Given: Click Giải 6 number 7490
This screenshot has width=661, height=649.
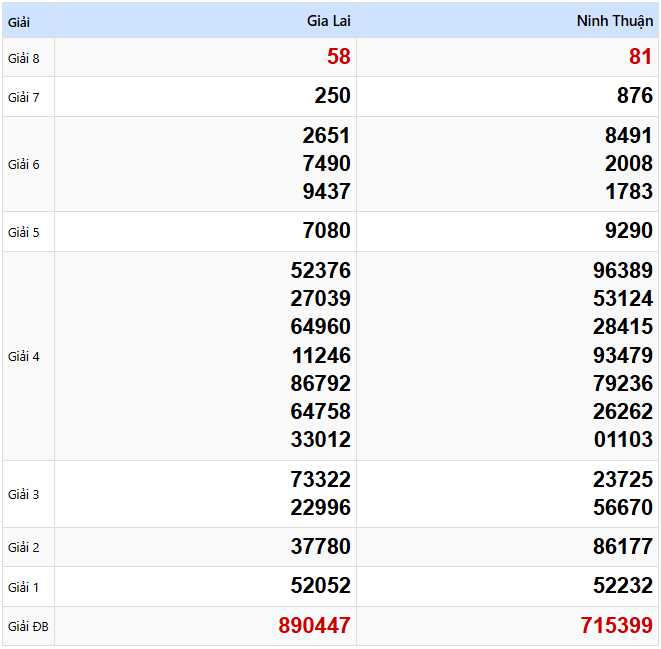Looking at the screenshot, I should click(x=326, y=163).
